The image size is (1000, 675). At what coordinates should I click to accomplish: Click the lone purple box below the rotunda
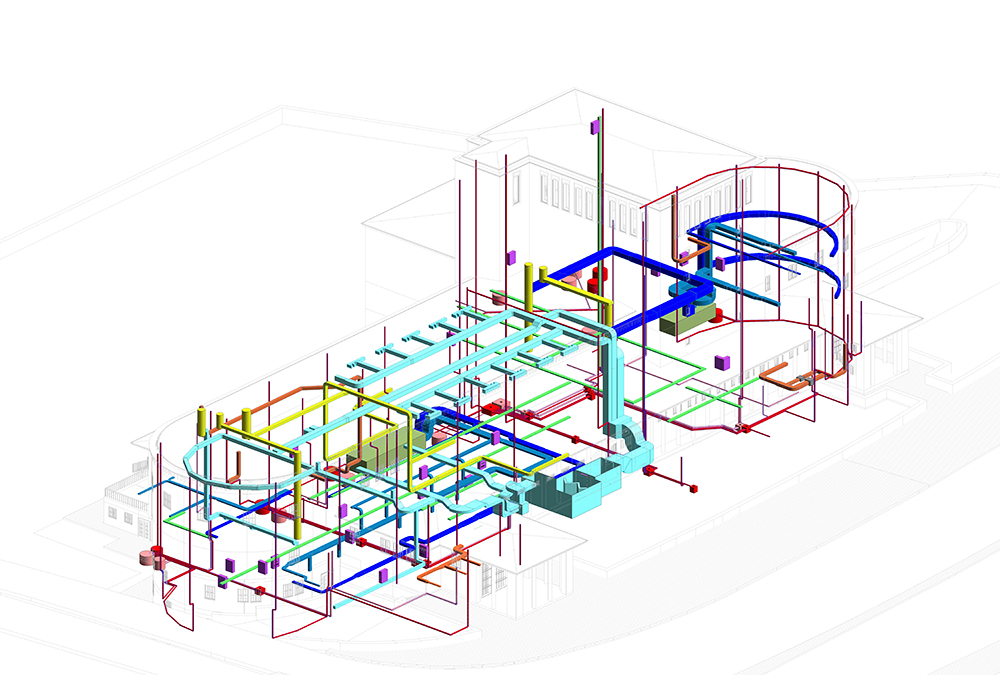718,360
